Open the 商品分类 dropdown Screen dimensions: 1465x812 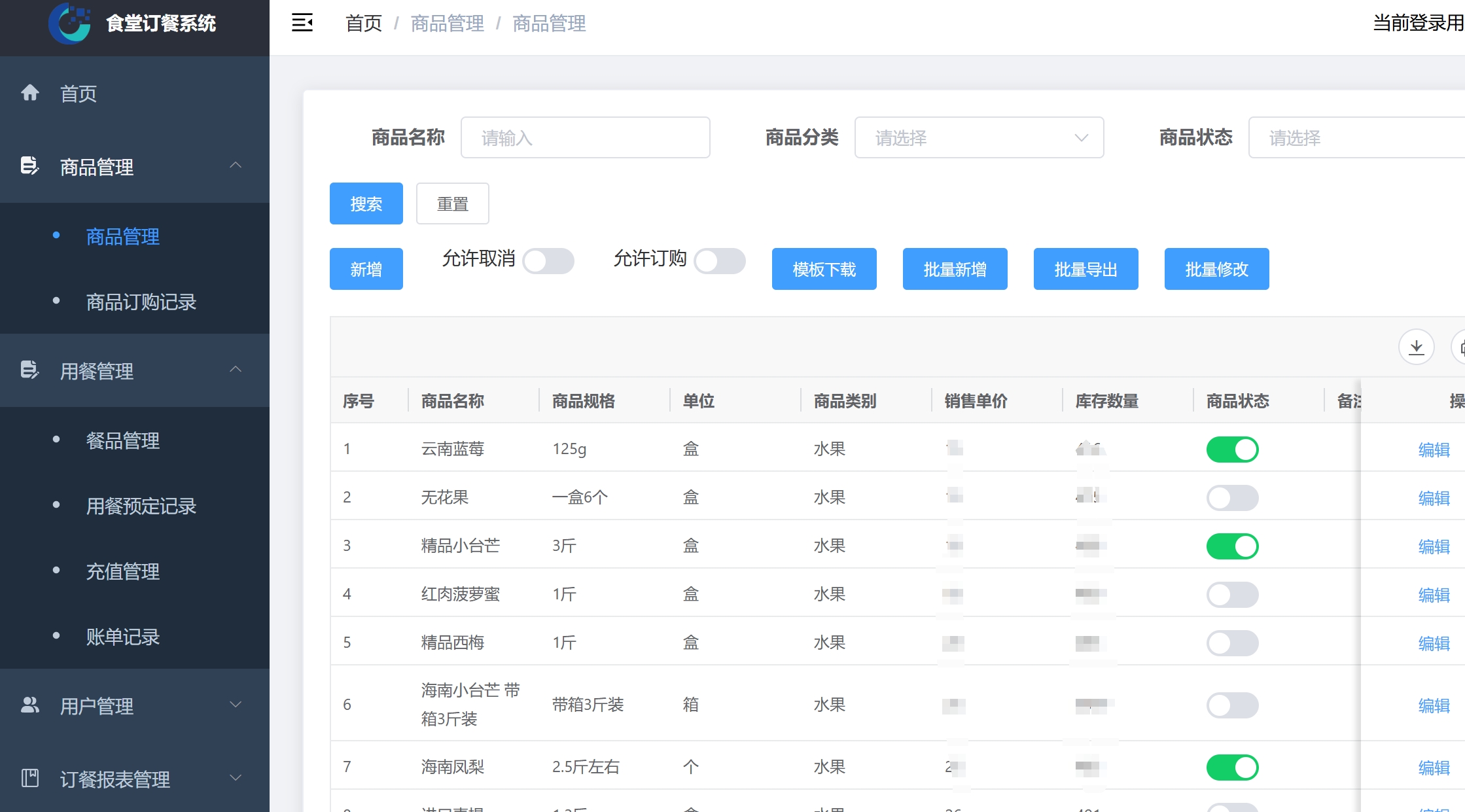point(979,137)
